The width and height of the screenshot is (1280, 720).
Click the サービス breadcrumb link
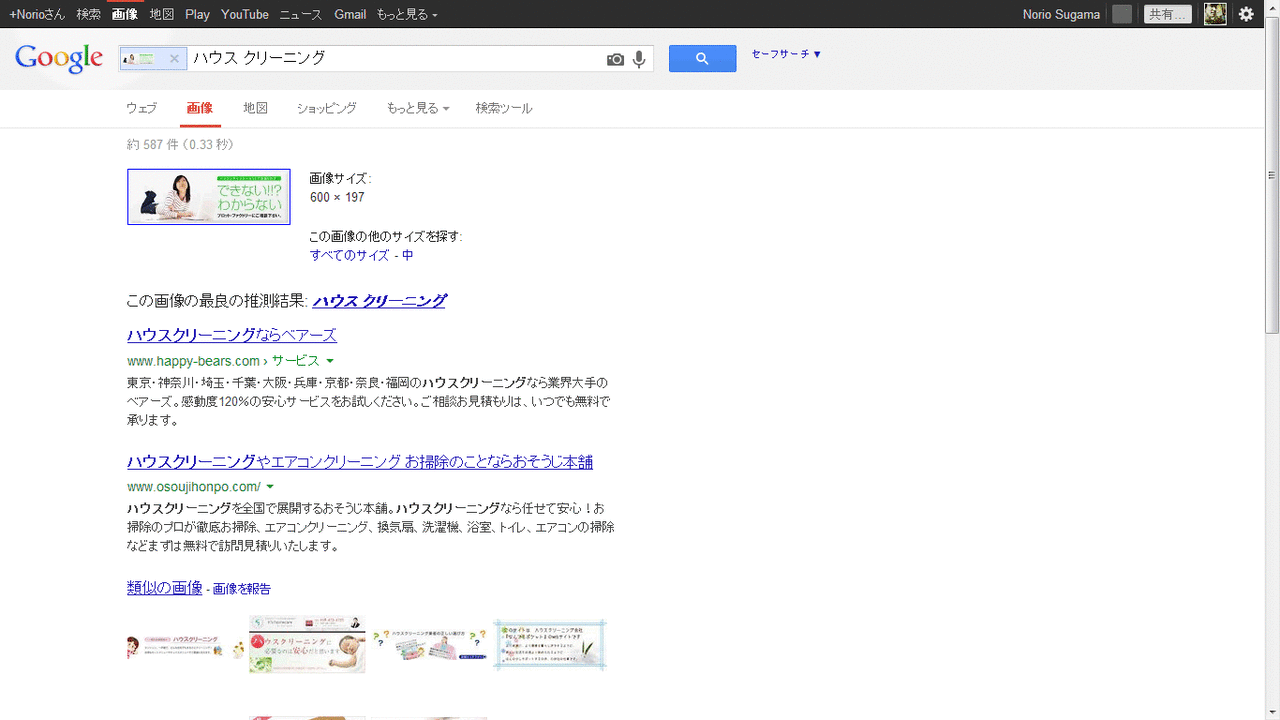click(296, 361)
